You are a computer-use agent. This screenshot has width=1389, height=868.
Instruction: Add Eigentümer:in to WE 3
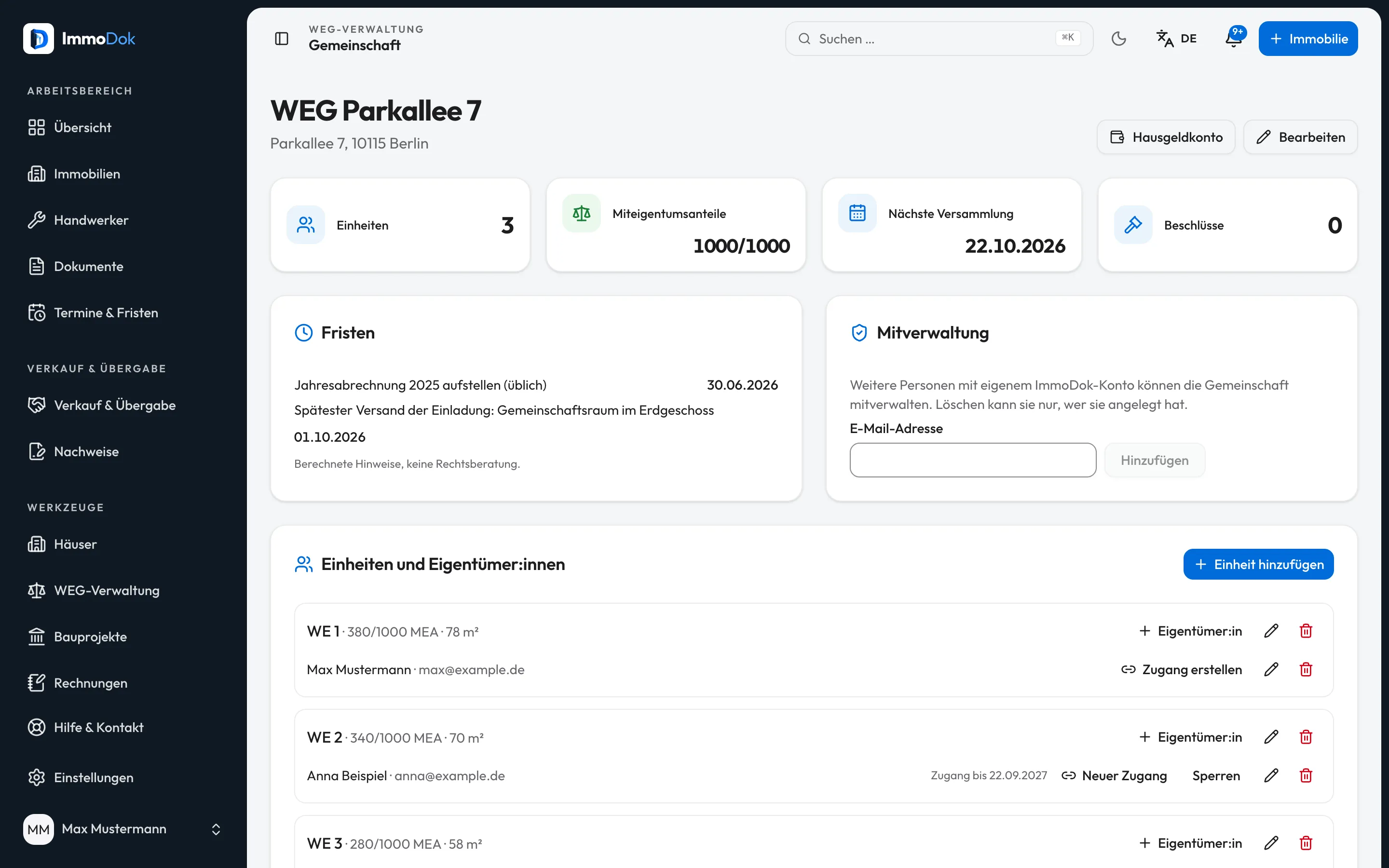[1190, 843]
